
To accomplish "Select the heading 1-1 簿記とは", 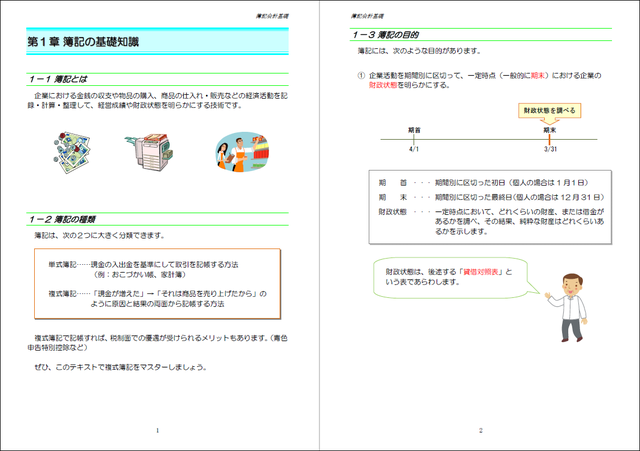I will [x=58, y=79].
